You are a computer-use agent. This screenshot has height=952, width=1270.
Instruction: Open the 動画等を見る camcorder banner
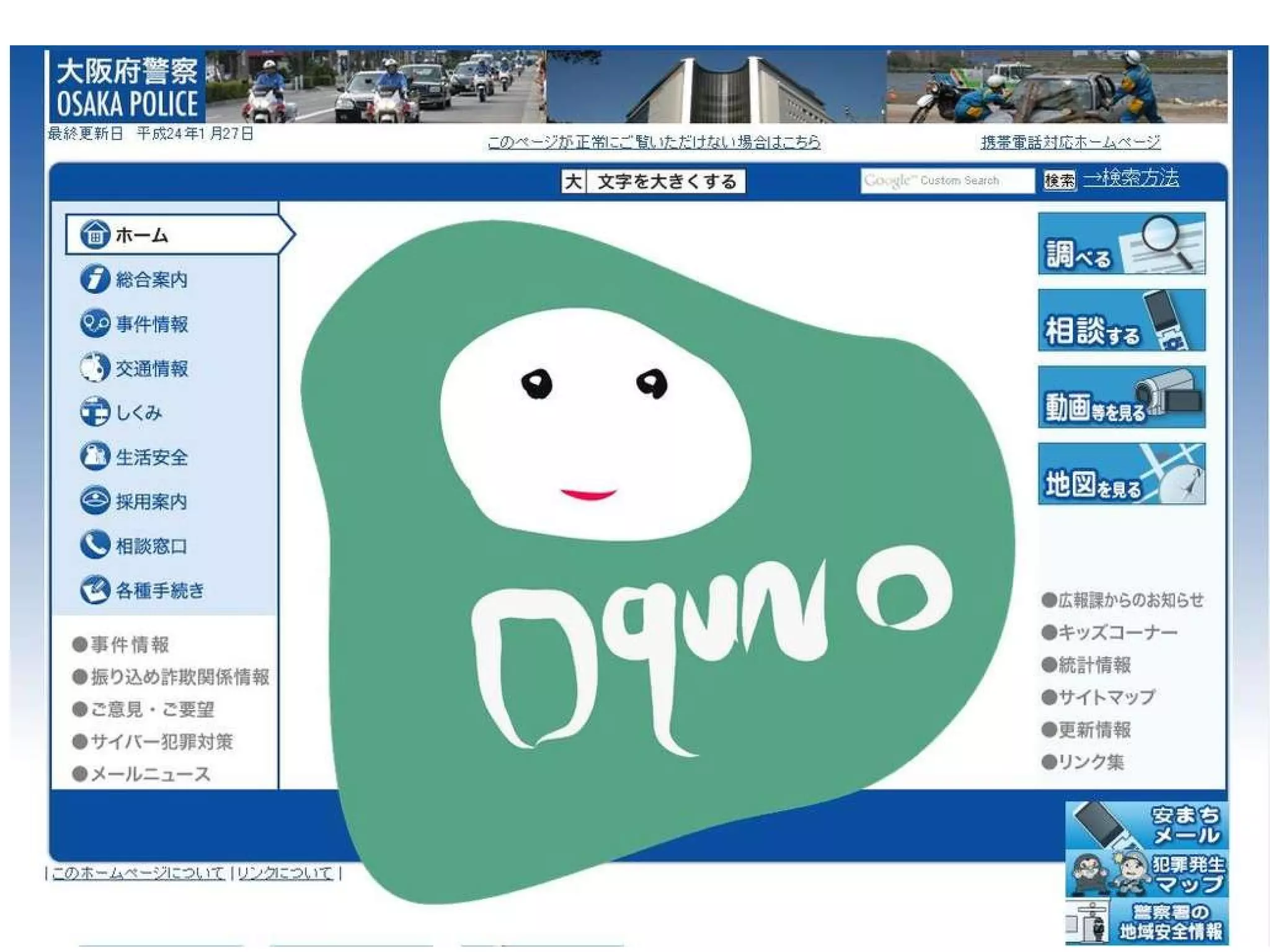coord(1121,398)
